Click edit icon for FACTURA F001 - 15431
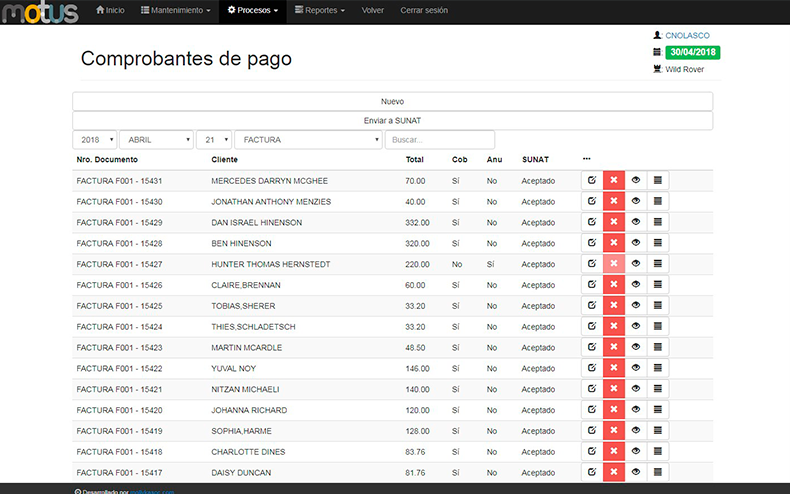The width and height of the screenshot is (790, 494). point(592,181)
